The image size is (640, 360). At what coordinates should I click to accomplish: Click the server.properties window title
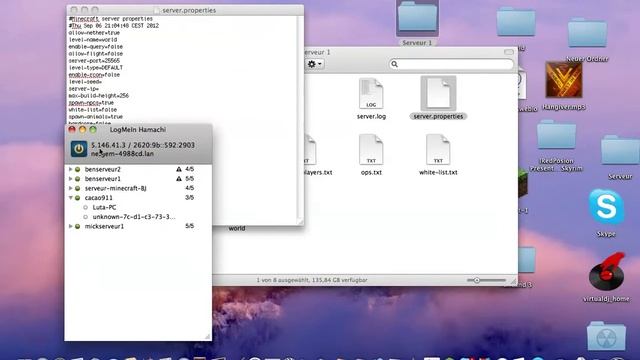tap(189, 10)
